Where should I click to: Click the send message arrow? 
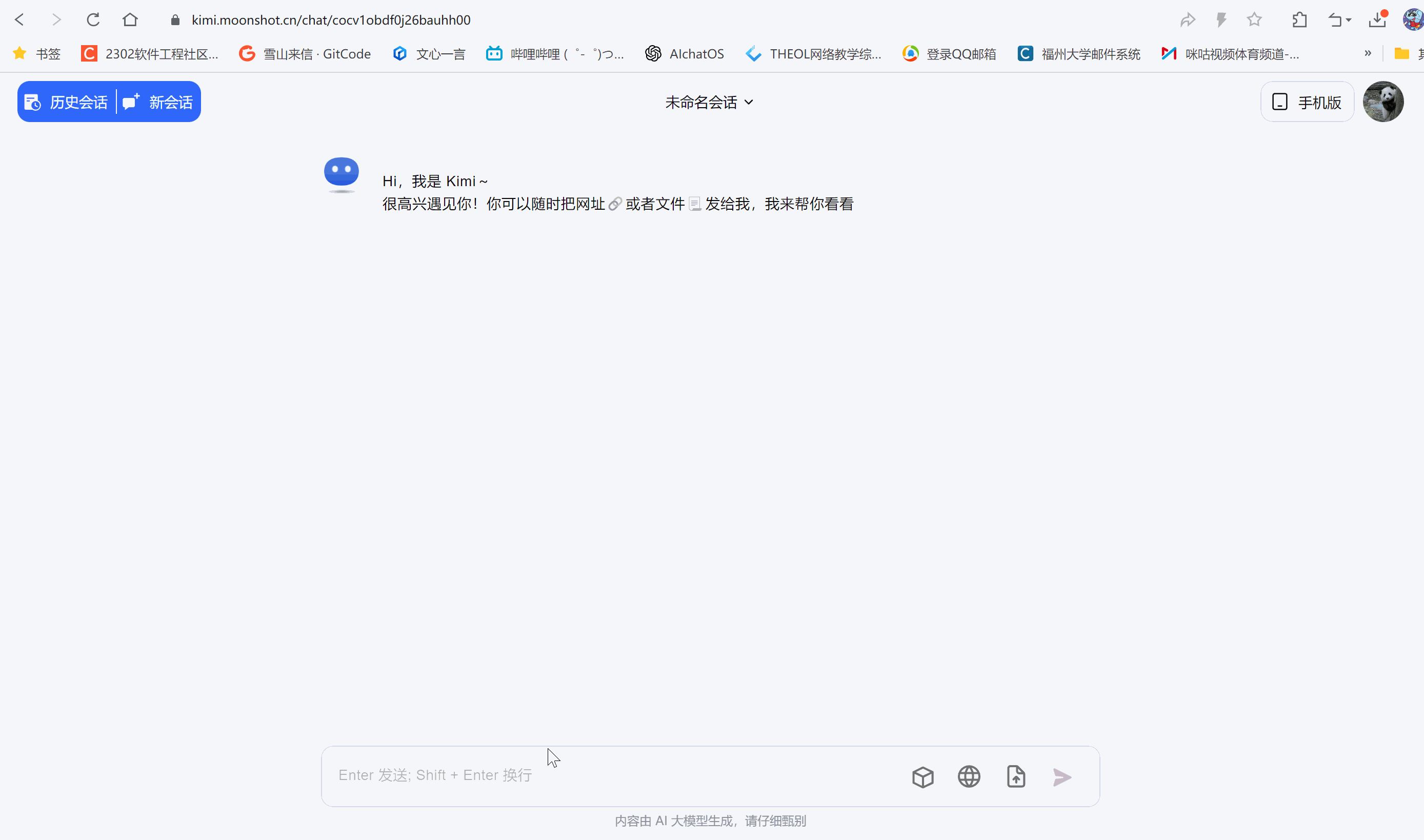[x=1062, y=777]
